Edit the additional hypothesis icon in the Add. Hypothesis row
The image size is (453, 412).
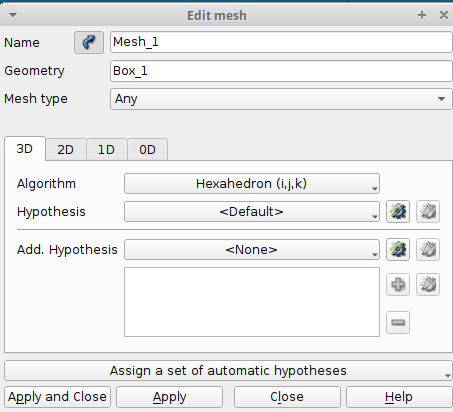428,249
